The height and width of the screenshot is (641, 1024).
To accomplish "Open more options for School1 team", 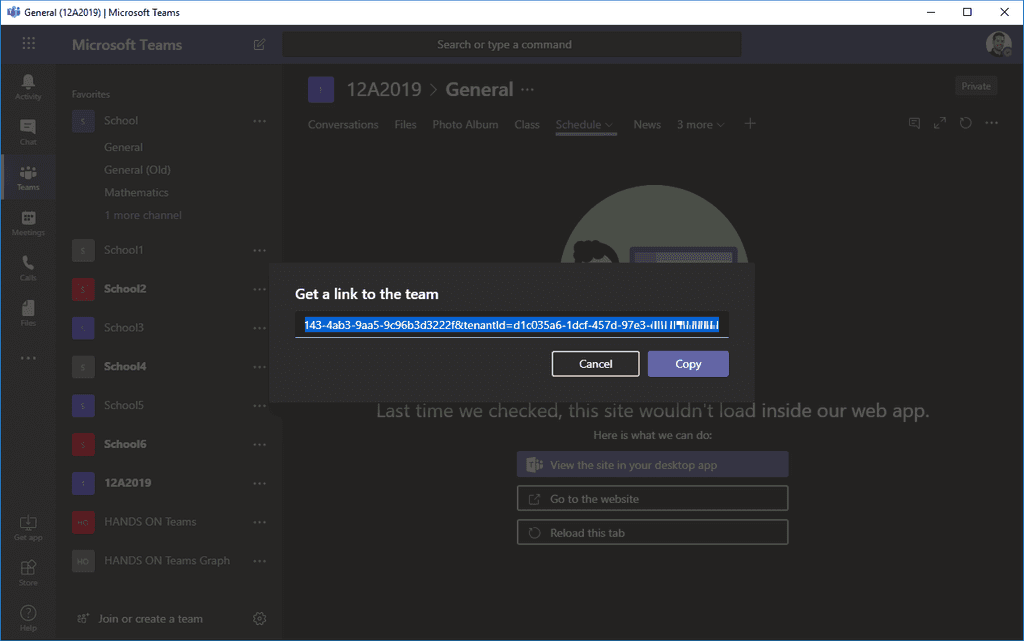I will click(259, 251).
